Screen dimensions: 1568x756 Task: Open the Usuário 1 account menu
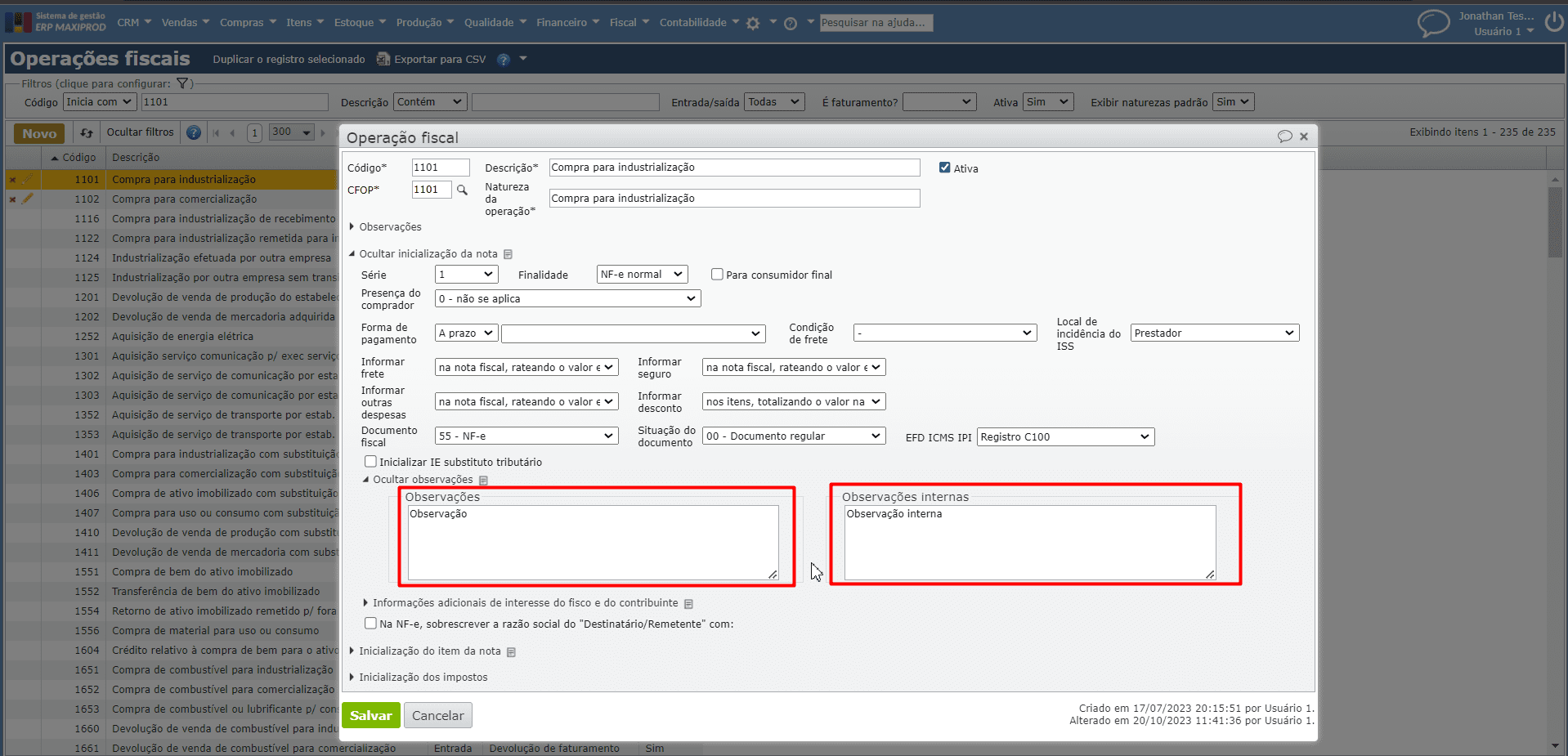coord(1503,32)
